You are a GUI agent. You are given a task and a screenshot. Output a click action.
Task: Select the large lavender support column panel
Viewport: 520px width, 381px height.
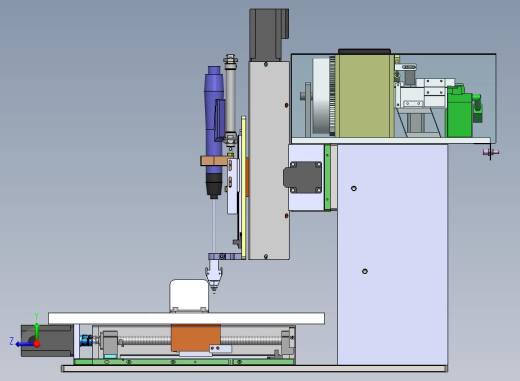pos(392,255)
